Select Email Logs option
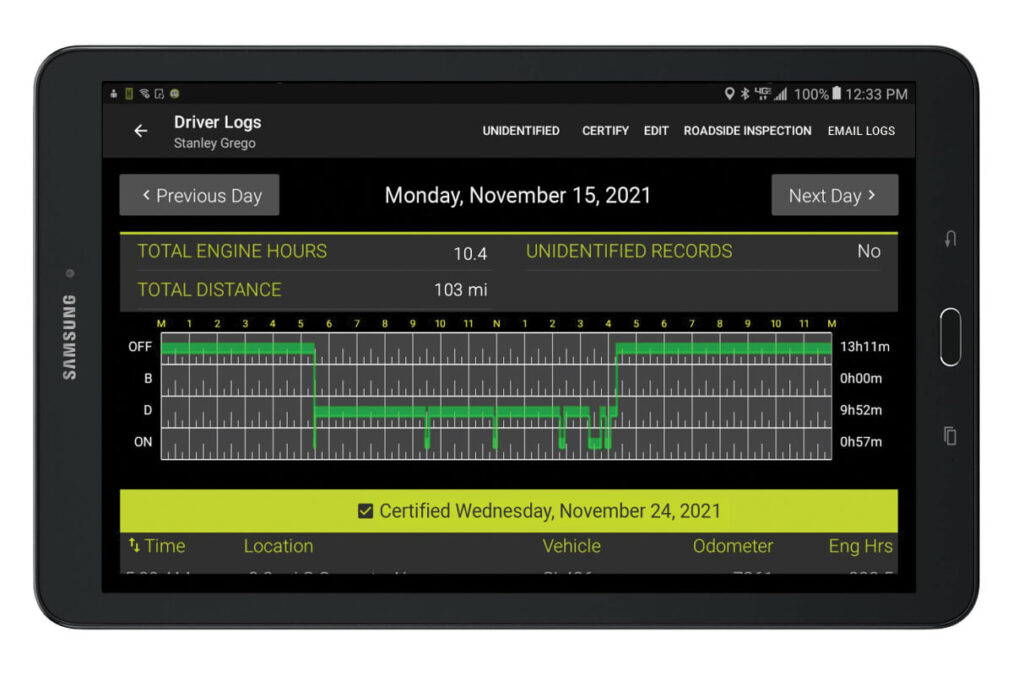The width and height of the screenshot is (1013, 675). pos(861,131)
